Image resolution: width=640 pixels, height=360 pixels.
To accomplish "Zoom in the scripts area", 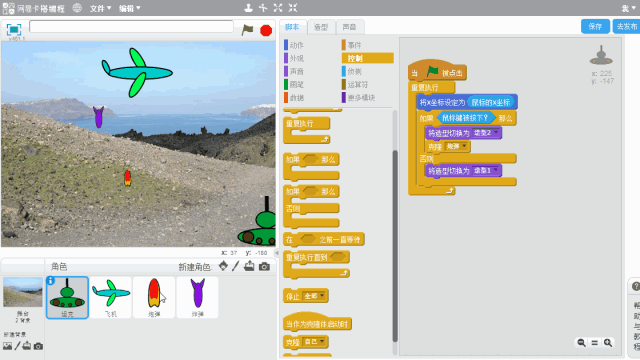I will click(x=608, y=343).
